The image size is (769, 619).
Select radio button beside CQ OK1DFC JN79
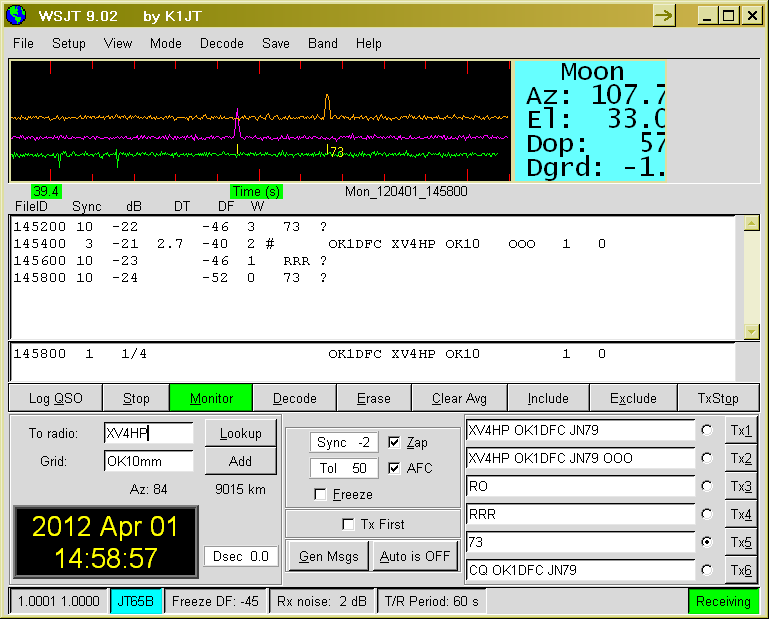[x=708, y=570]
